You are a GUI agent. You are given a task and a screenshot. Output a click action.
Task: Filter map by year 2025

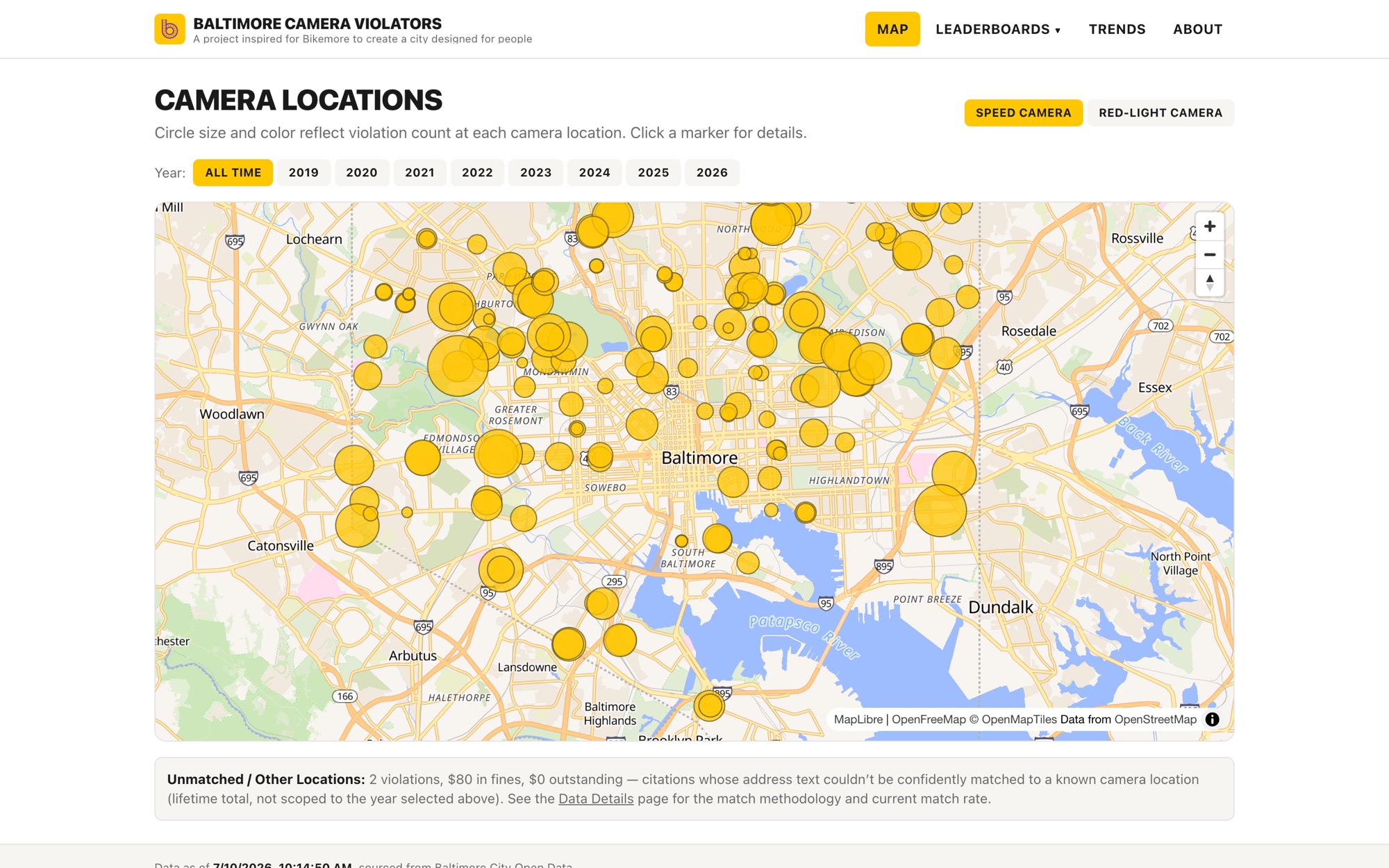653,172
